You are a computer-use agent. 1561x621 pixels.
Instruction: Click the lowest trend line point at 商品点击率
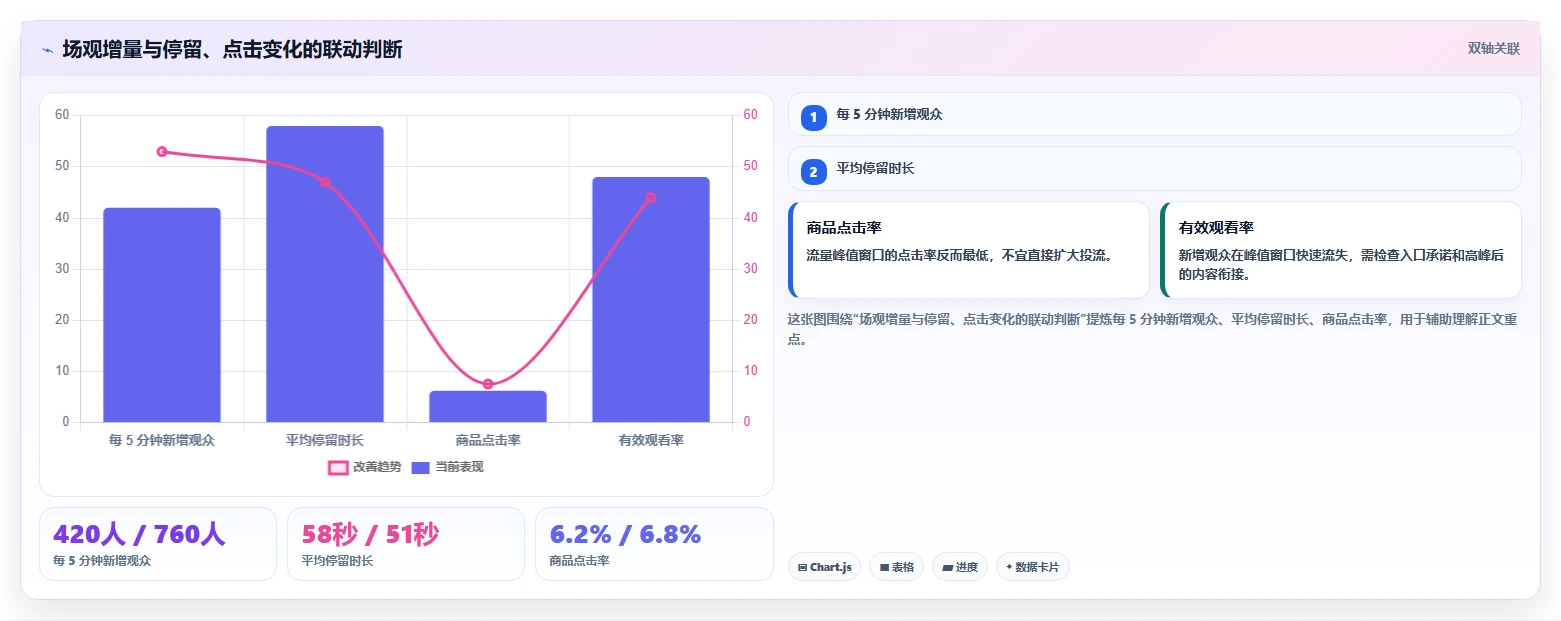(x=488, y=384)
